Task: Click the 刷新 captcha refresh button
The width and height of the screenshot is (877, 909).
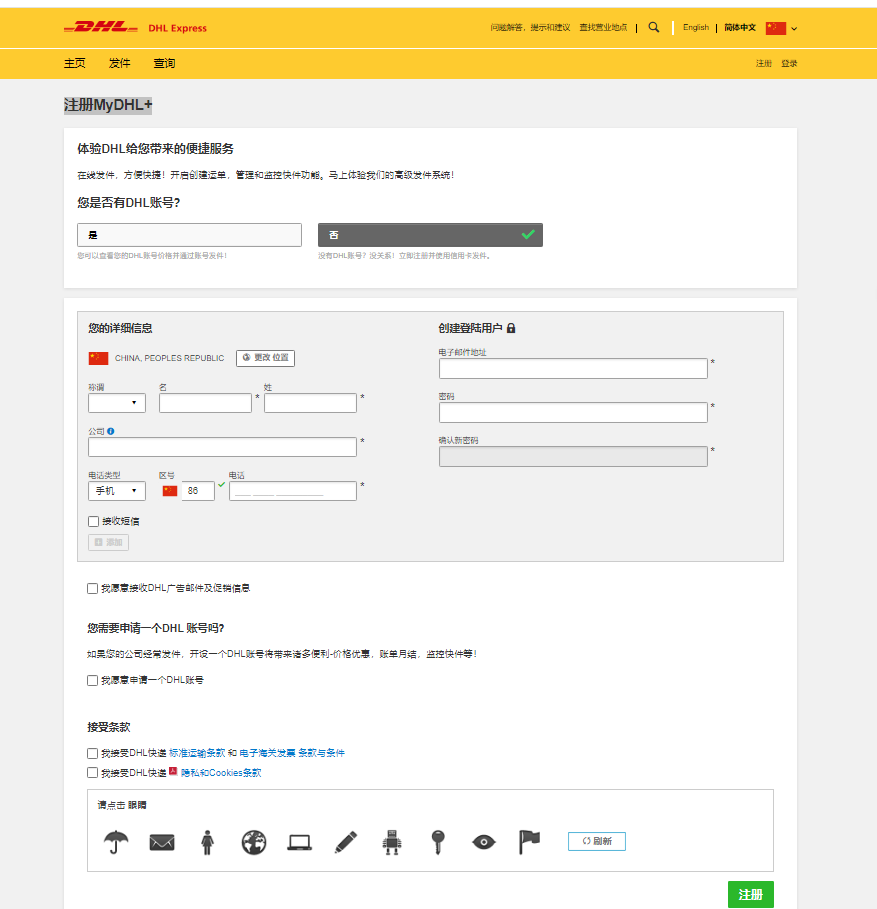Action: (597, 841)
